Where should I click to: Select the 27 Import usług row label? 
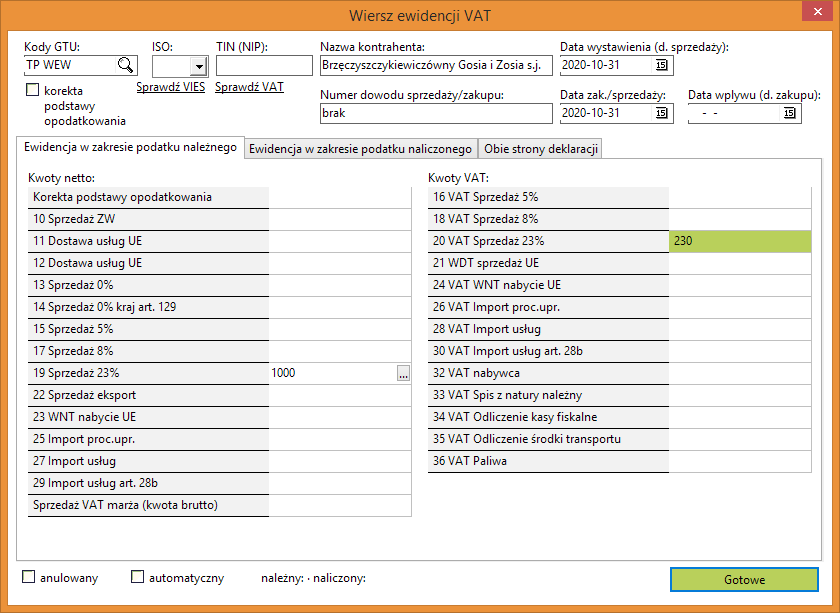click(x=148, y=461)
